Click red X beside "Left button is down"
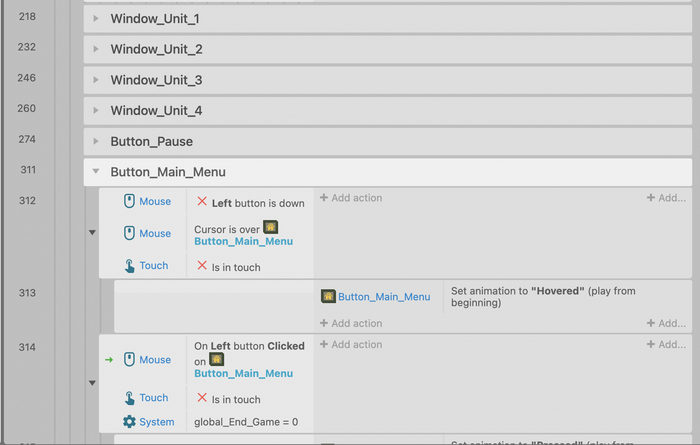 coord(202,203)
